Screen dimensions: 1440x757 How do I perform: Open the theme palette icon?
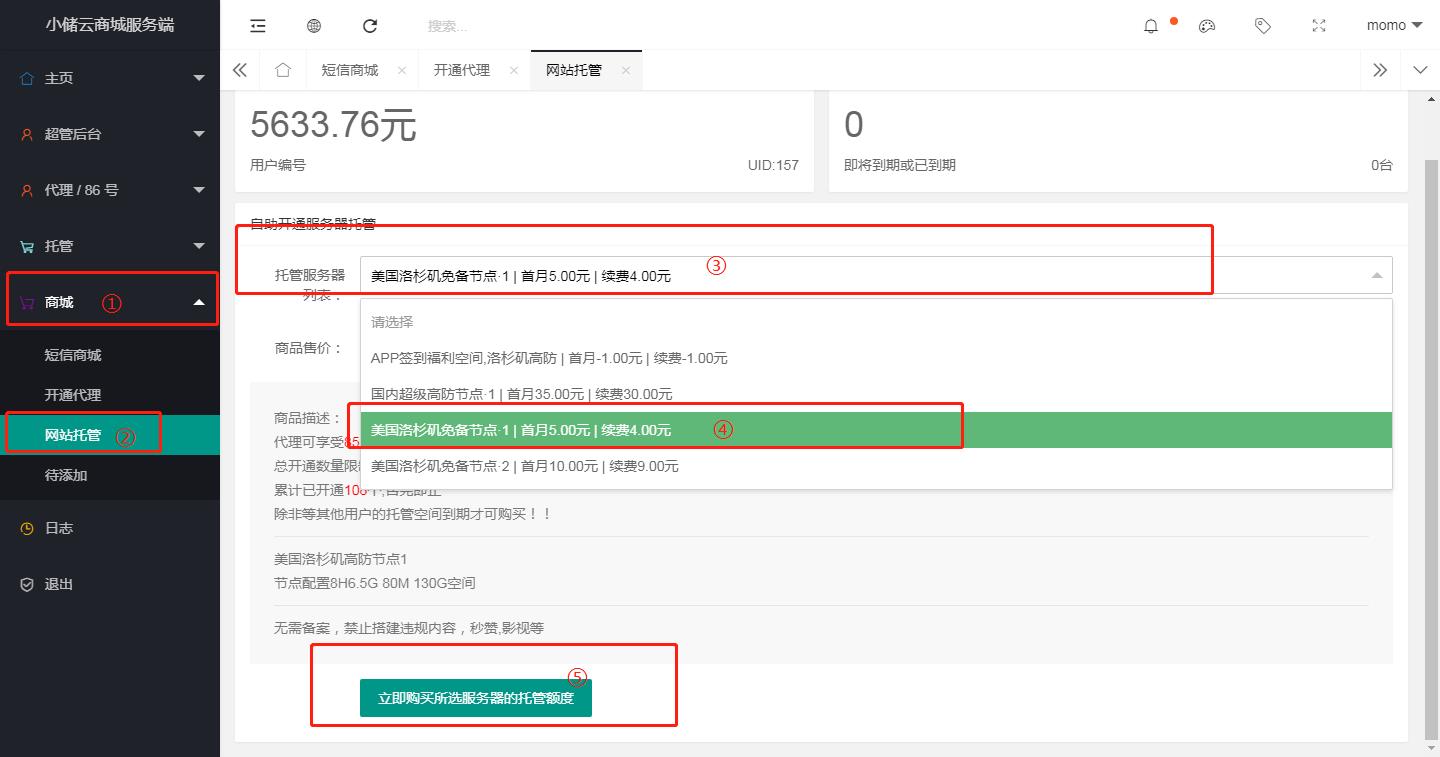pos(1207,26)
